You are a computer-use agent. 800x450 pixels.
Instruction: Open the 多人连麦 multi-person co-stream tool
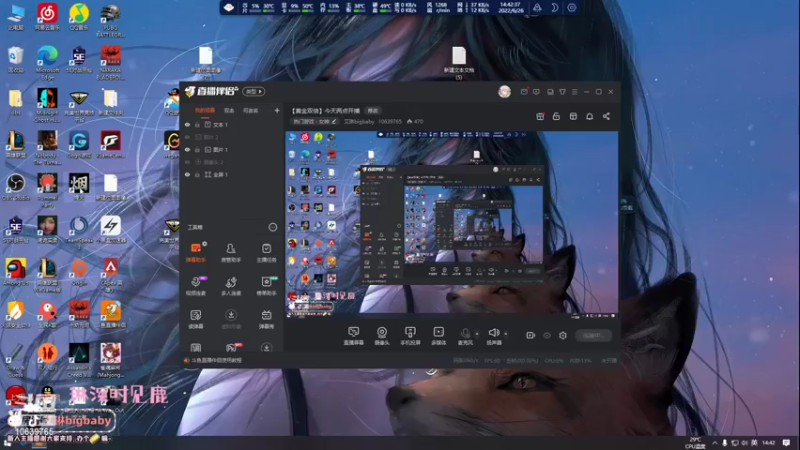pos(231,286)
